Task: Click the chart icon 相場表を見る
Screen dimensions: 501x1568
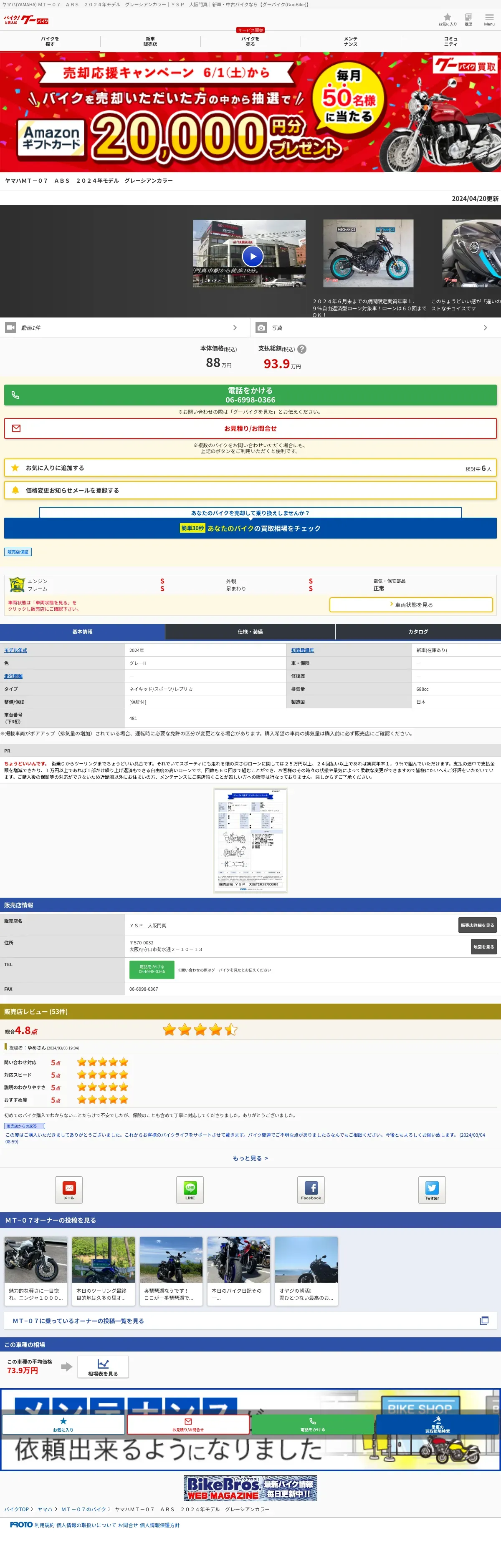Action: (103, 1367)
